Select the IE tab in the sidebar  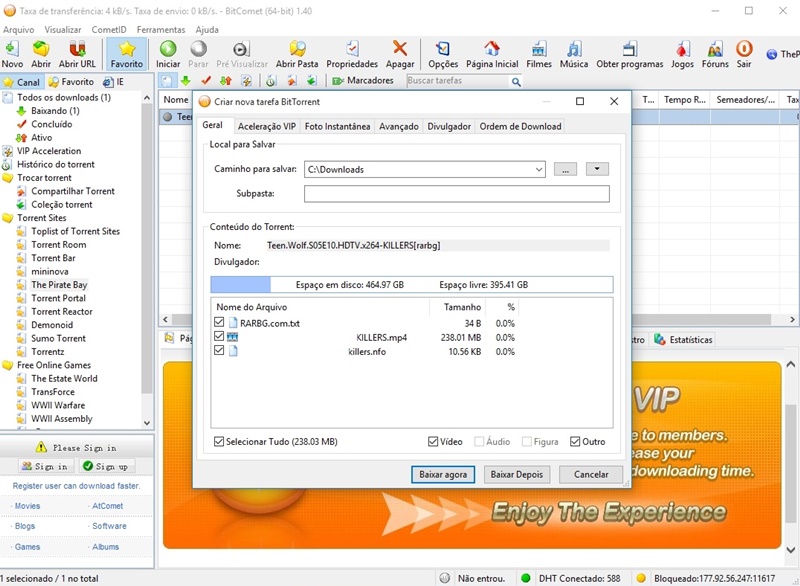[113, 82]
